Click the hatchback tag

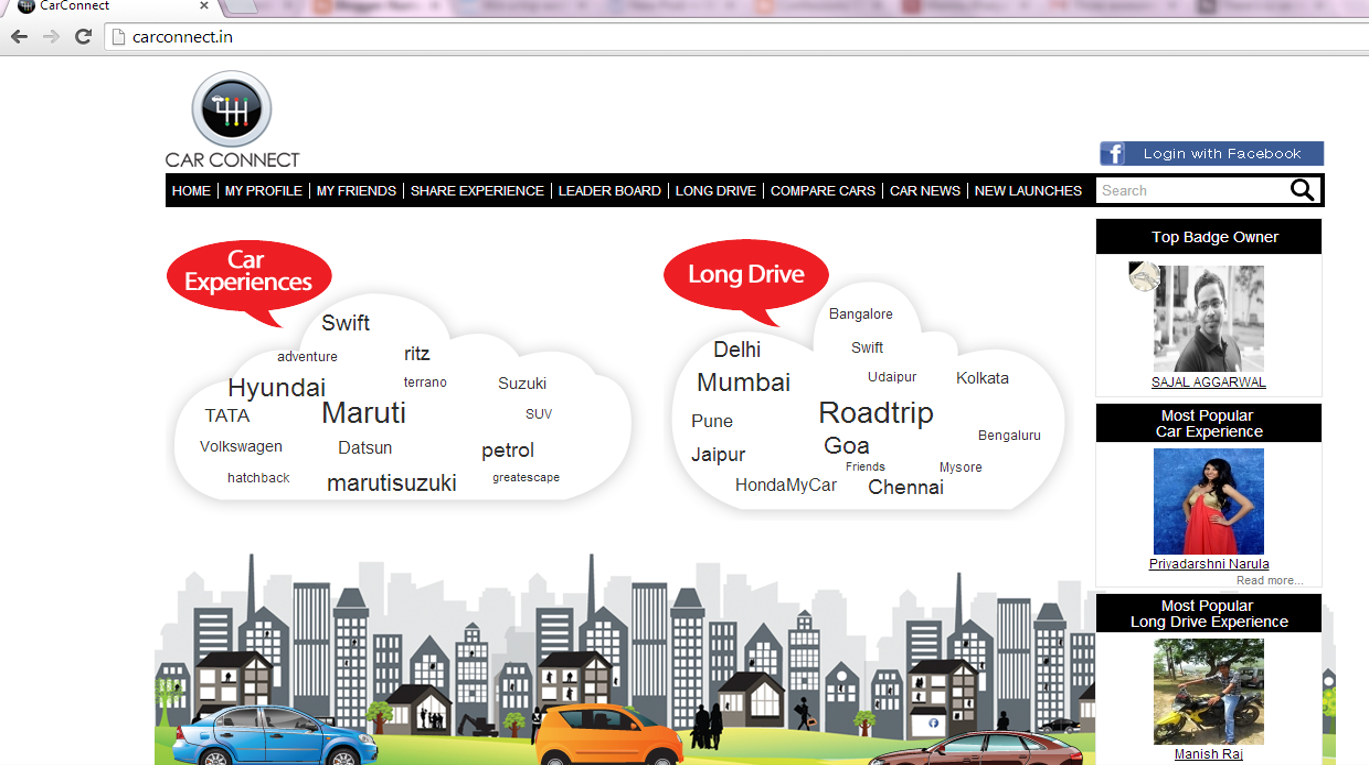tap(258, 478)
